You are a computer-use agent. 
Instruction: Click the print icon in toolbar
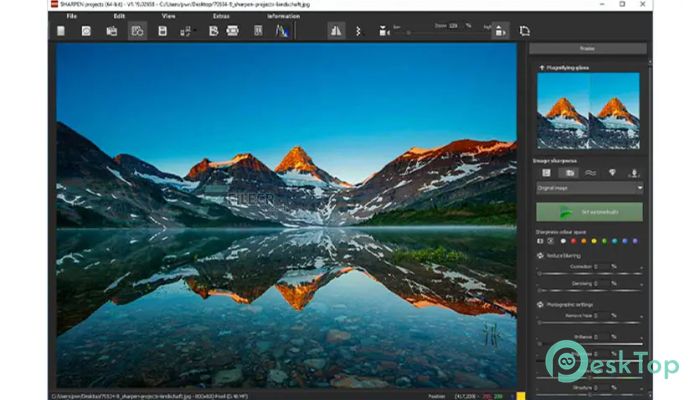[233, 31]
